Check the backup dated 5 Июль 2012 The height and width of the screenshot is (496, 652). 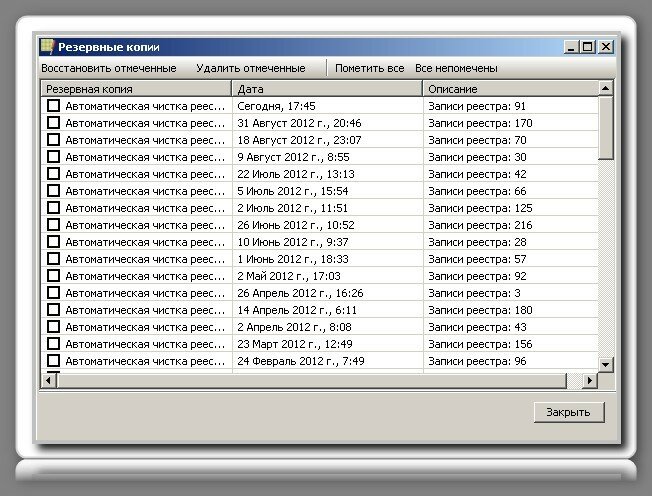(53, 191)
